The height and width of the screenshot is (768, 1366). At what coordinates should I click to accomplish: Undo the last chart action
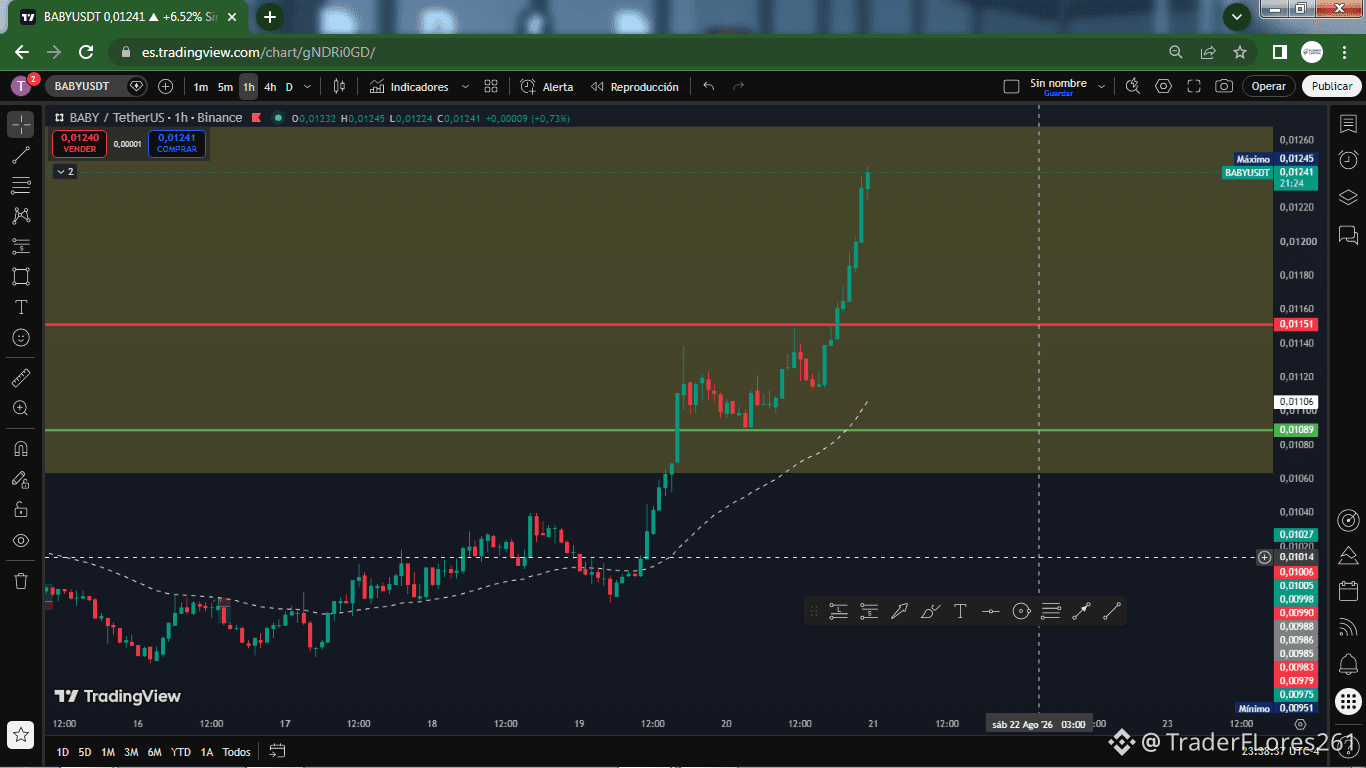click(x=708, y=87)
